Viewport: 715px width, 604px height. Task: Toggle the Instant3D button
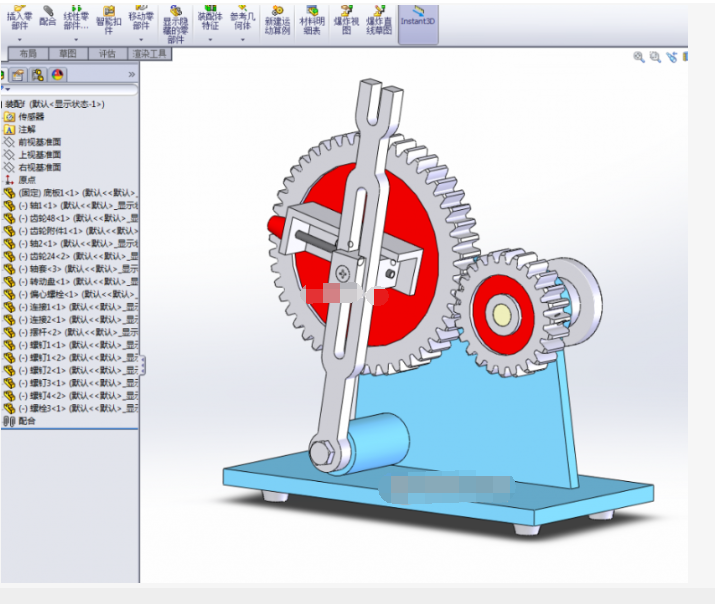(418, 24)
